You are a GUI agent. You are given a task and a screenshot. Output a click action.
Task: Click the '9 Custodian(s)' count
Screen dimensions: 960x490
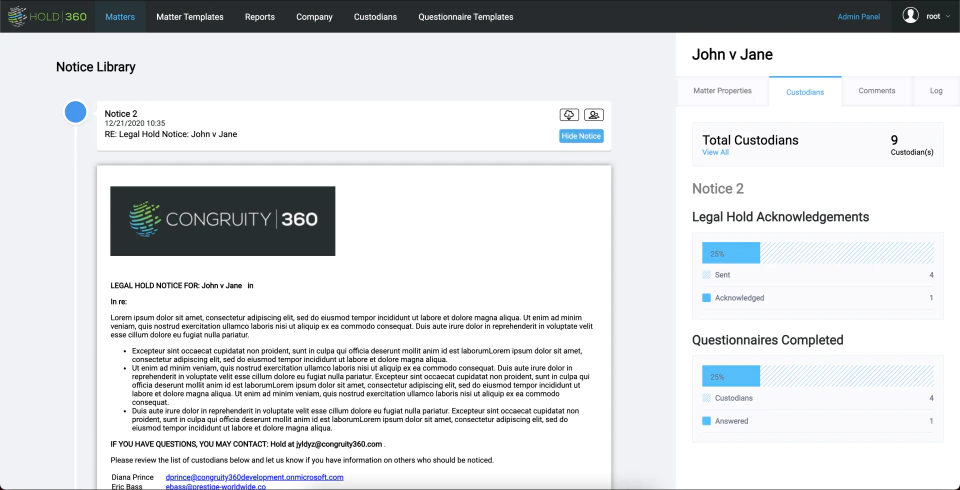[912, 146]
